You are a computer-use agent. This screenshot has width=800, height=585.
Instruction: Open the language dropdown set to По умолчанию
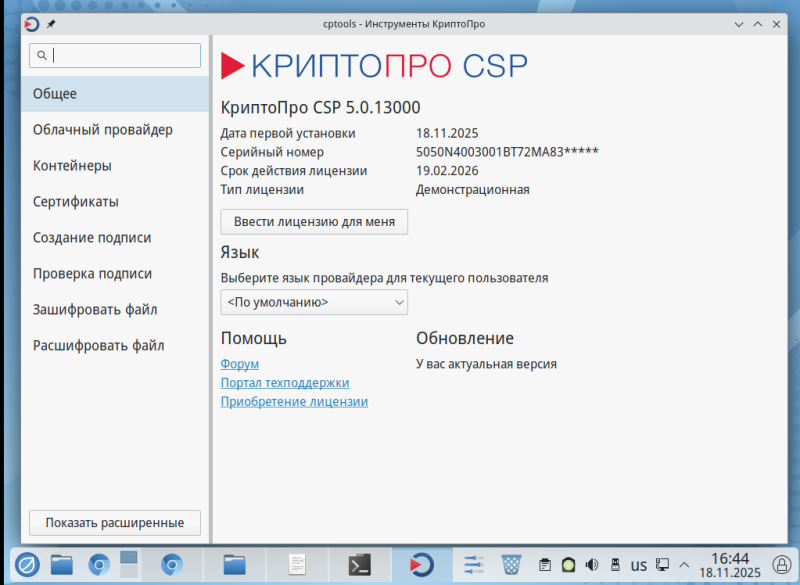pos(313,302)
